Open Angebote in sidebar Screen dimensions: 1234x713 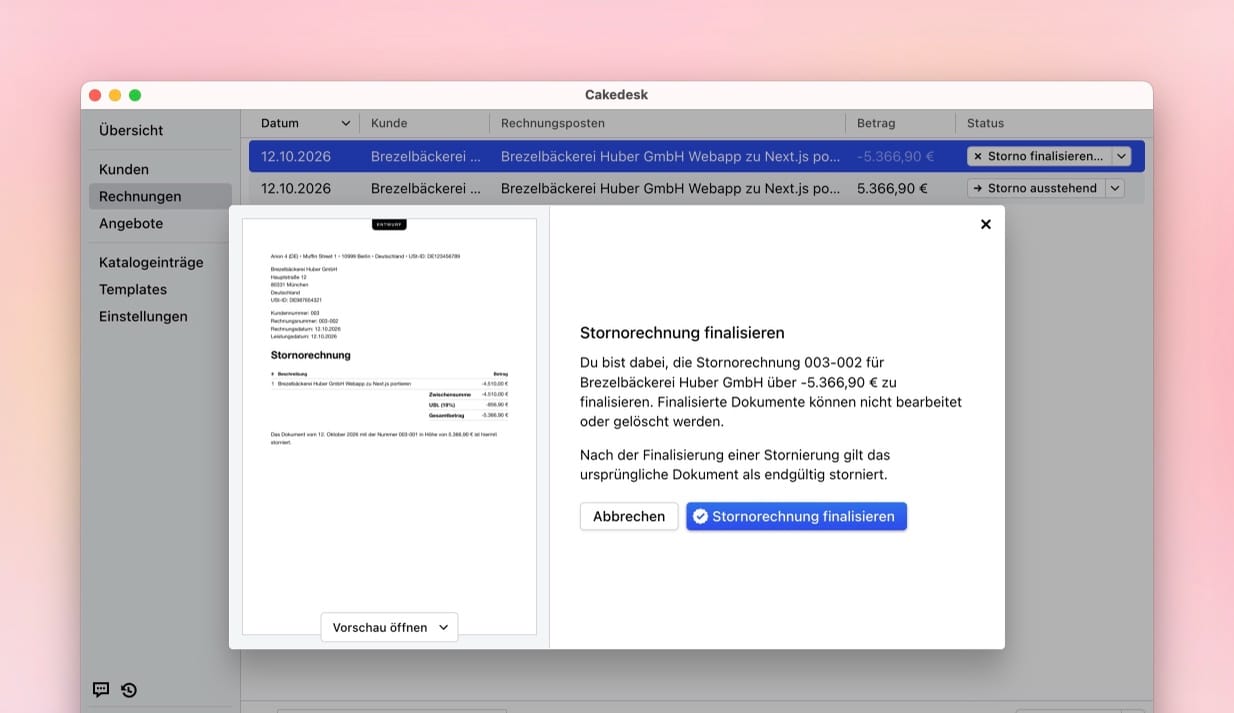pyautogui.click(x=131, y=223)
